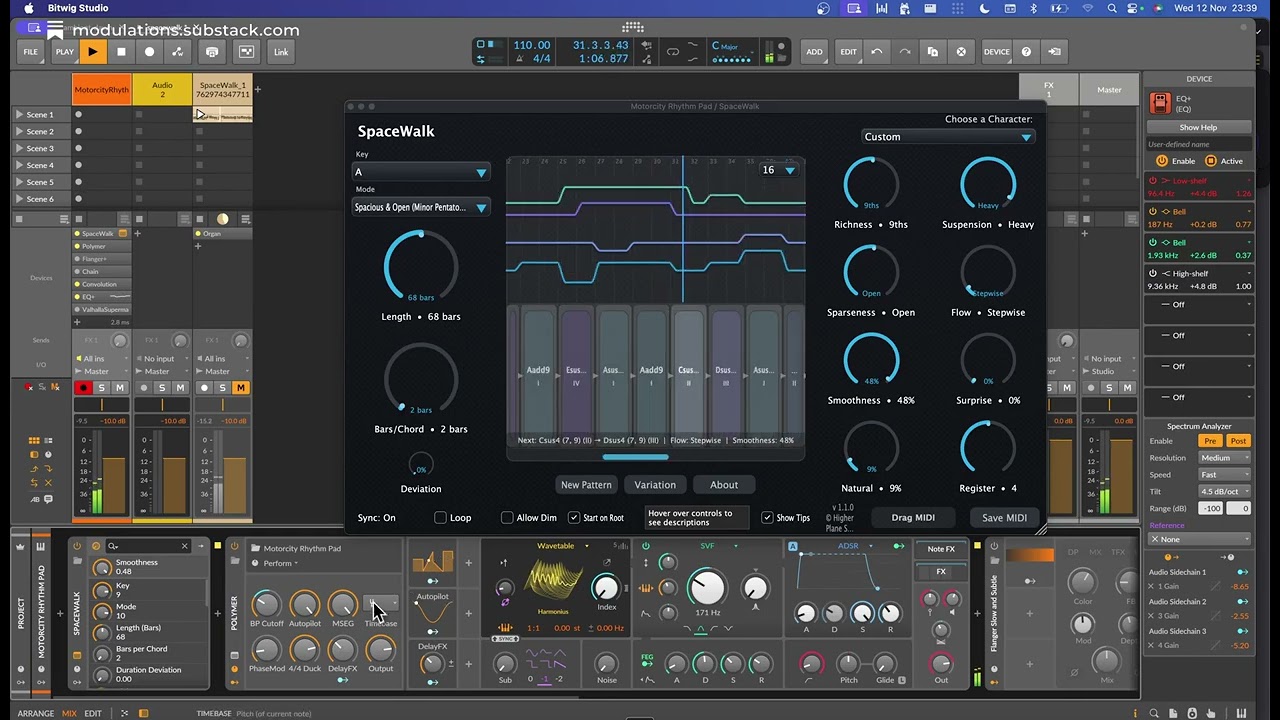
Task: Toggle Spectrum Analyzer Pre button
Action: [x=1210, y=441]
